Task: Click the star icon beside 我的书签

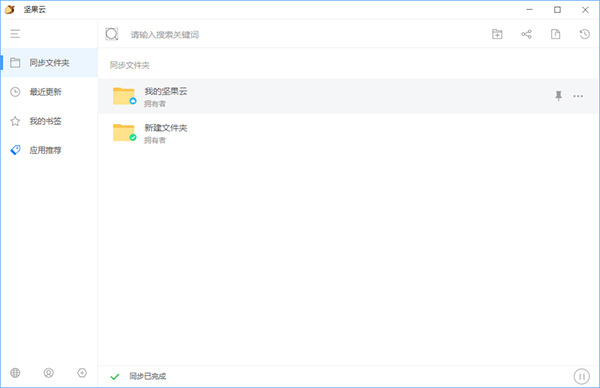Action: pos(15,121)
